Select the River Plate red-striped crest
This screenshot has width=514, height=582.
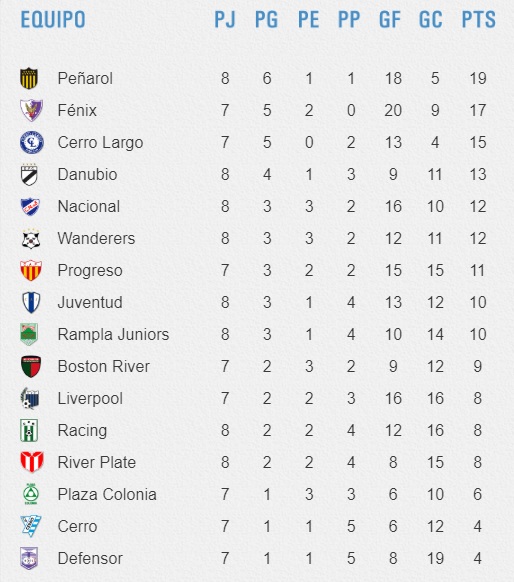(x=32, y=462)
